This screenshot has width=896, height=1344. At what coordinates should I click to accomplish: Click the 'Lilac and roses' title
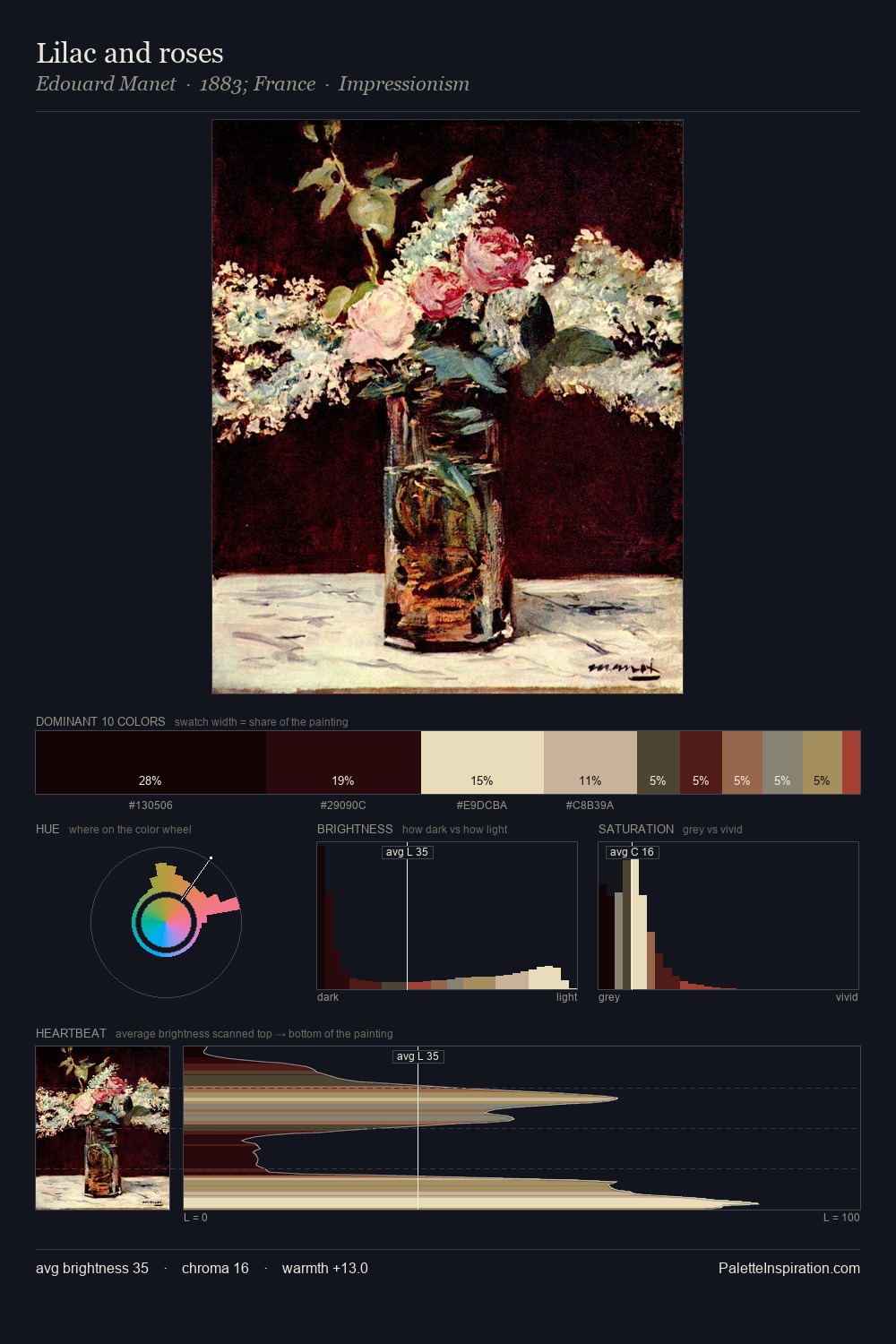coord(130,53)
